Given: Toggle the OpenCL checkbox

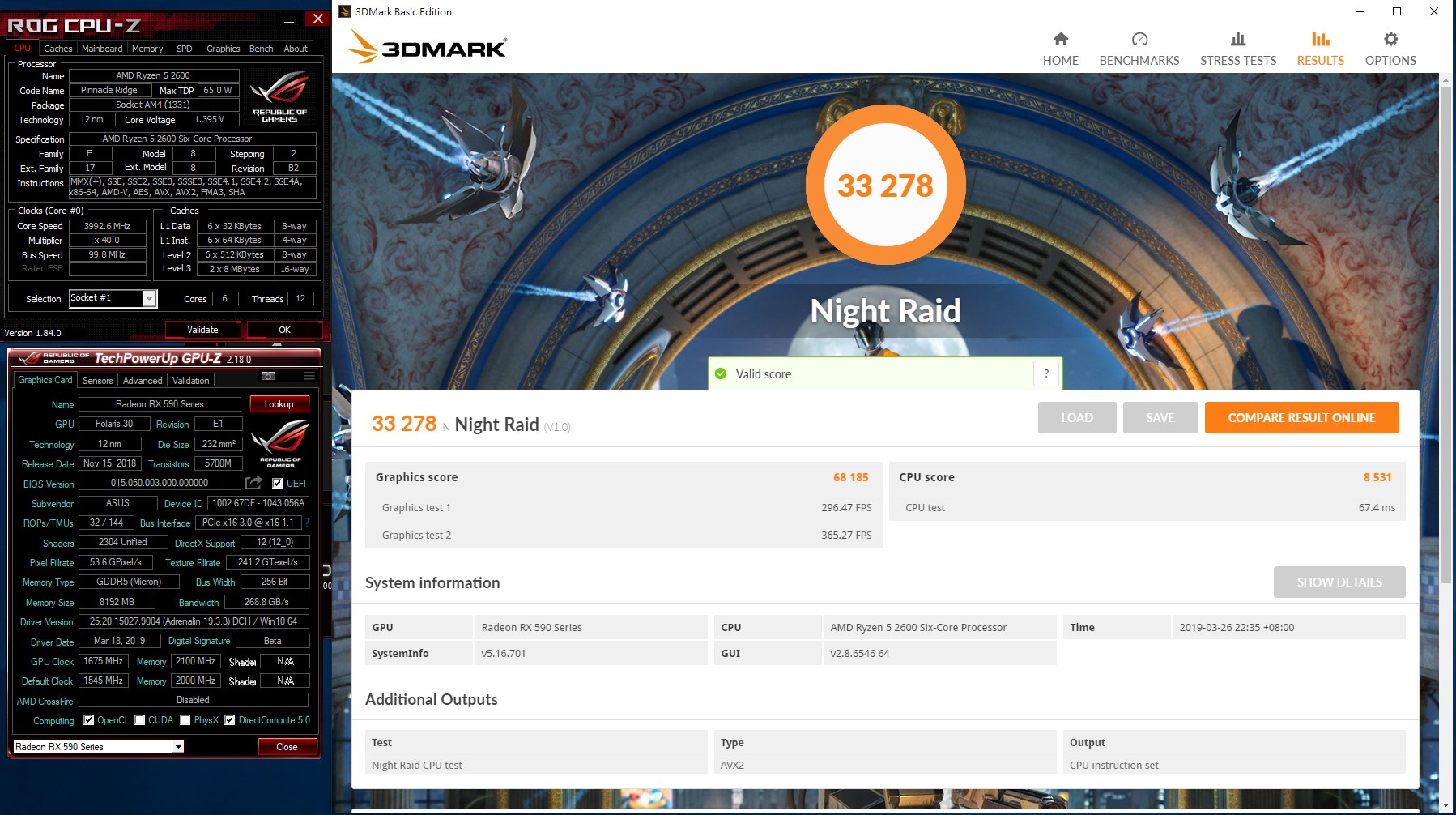Looking at the screenshot, I should point(89,719).
